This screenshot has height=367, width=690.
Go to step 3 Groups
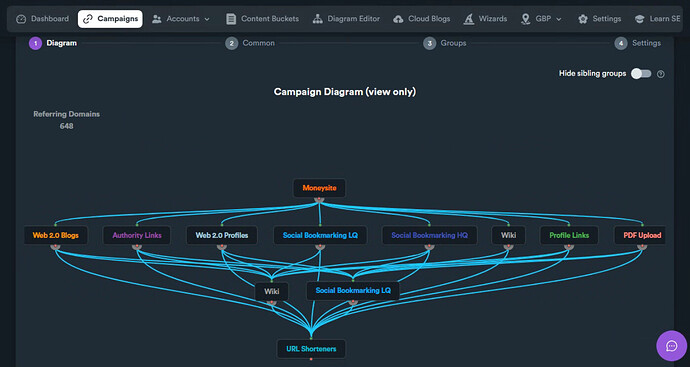click(445, 43)
